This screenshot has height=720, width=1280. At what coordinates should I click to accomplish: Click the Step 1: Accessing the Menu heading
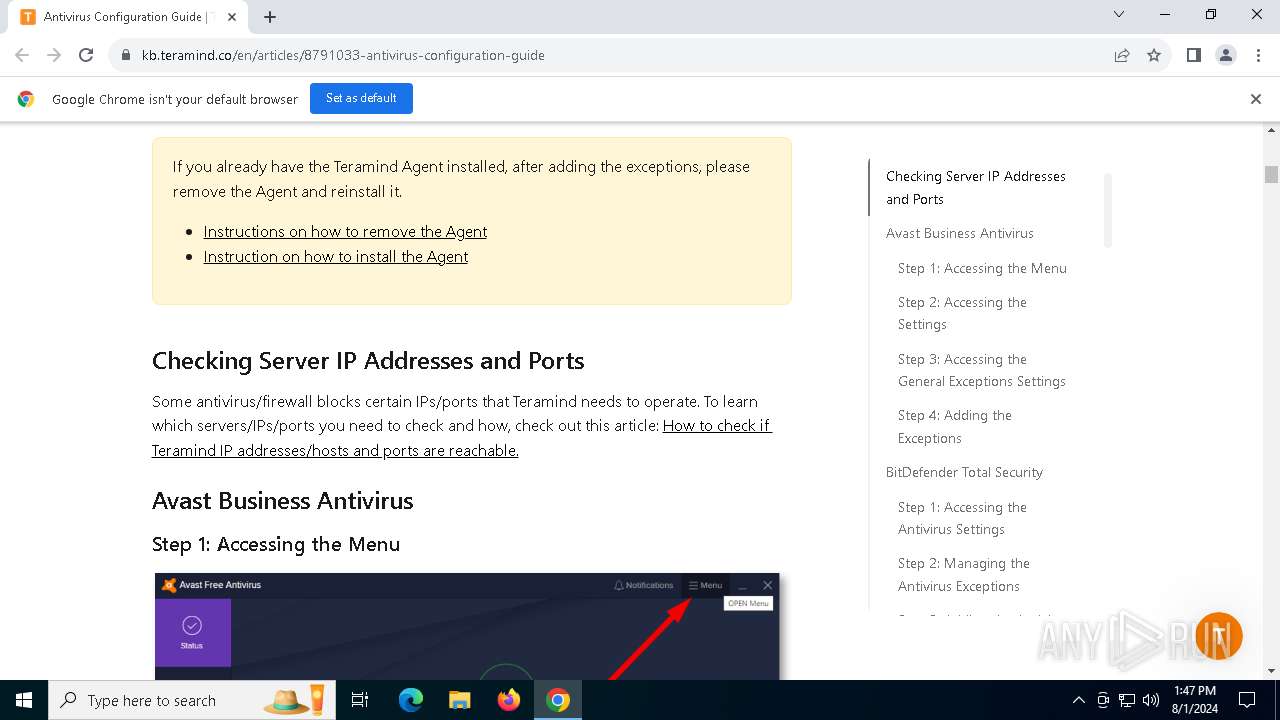pyautogui.click(x=276, y=544)
